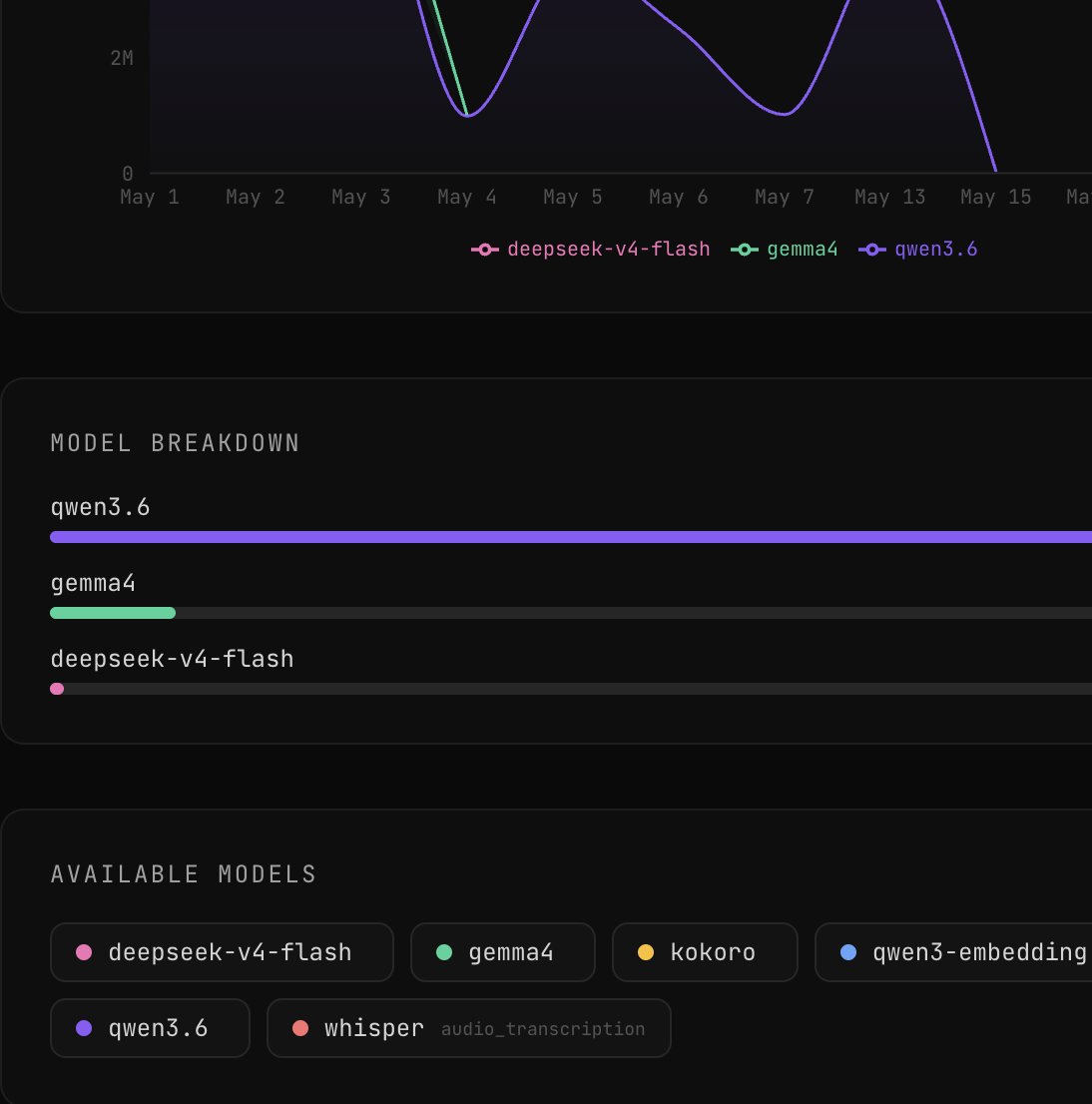Click the May 13 axis label

[890, 198]
